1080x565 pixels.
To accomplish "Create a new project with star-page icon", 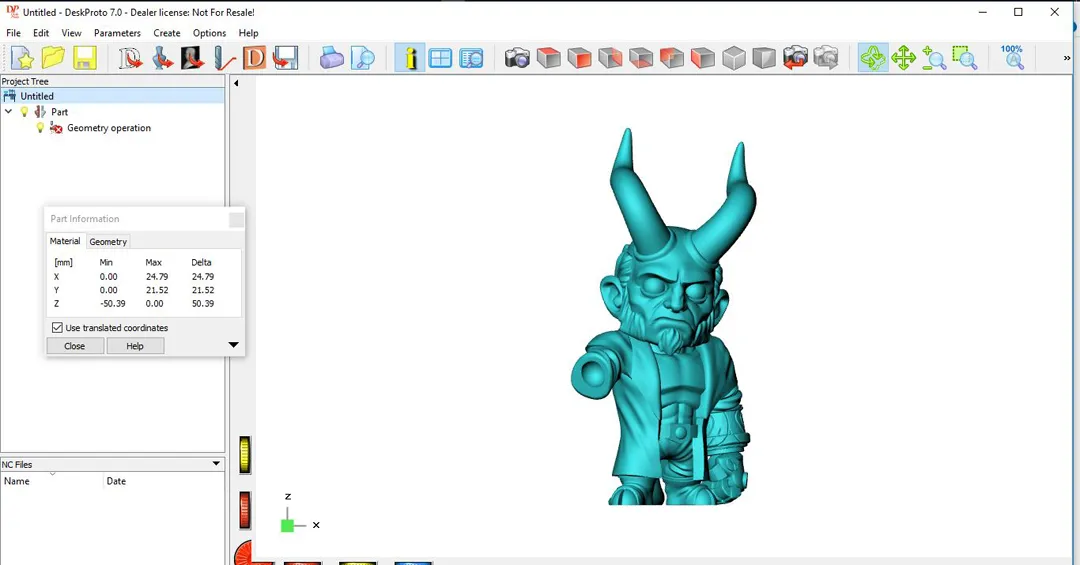I will (x=22, y=58).
